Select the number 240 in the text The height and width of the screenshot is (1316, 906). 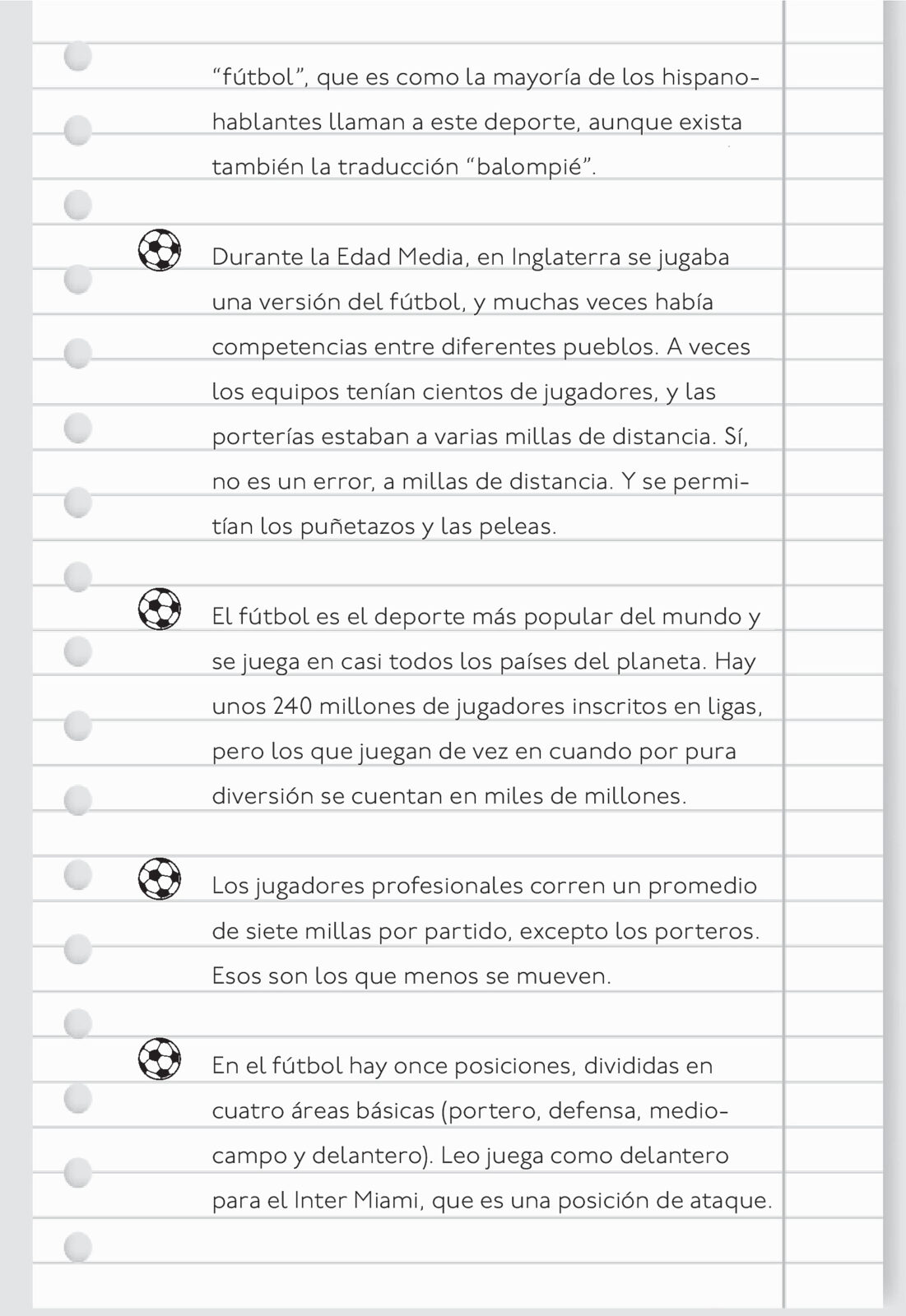(x=291, y=706)
